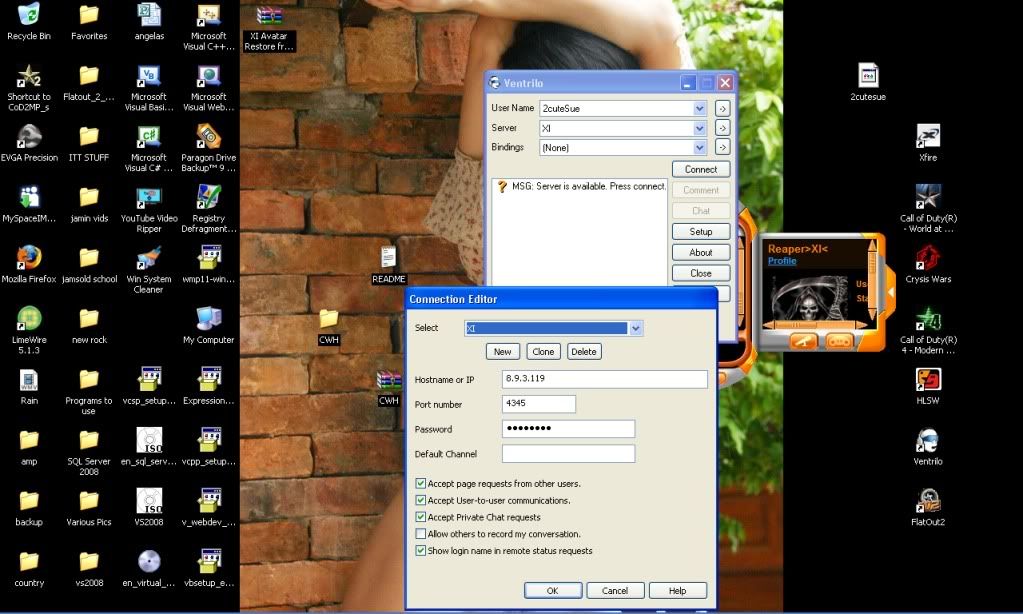
Task: Open the Bindings dropdown in Ventrilo
Action: click(x=699, y=147)
